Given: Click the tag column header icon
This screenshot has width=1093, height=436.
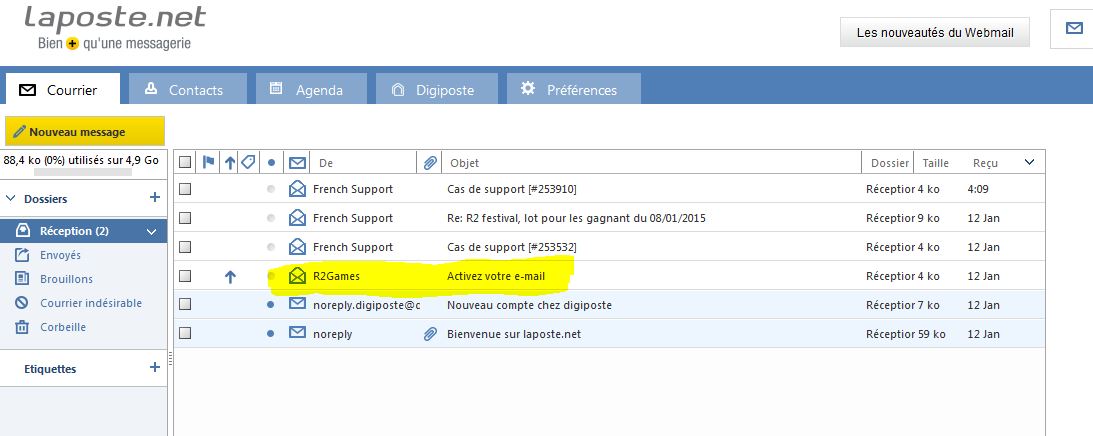Looking at the screenshot, I should pyautogui.click(x=248, y=162).
